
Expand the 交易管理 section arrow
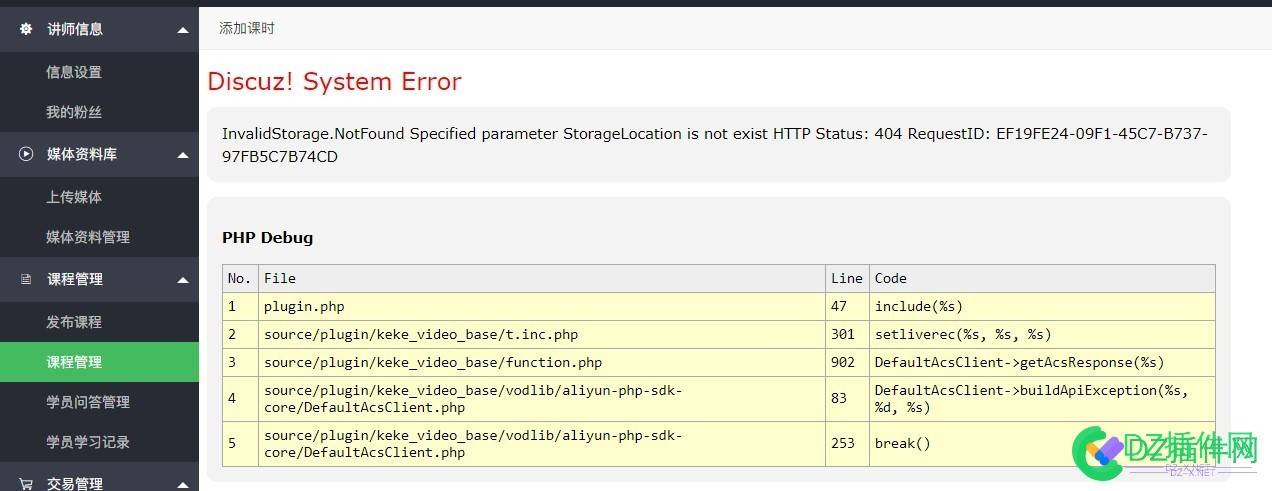pyautogui.click(x=182, y=483)
